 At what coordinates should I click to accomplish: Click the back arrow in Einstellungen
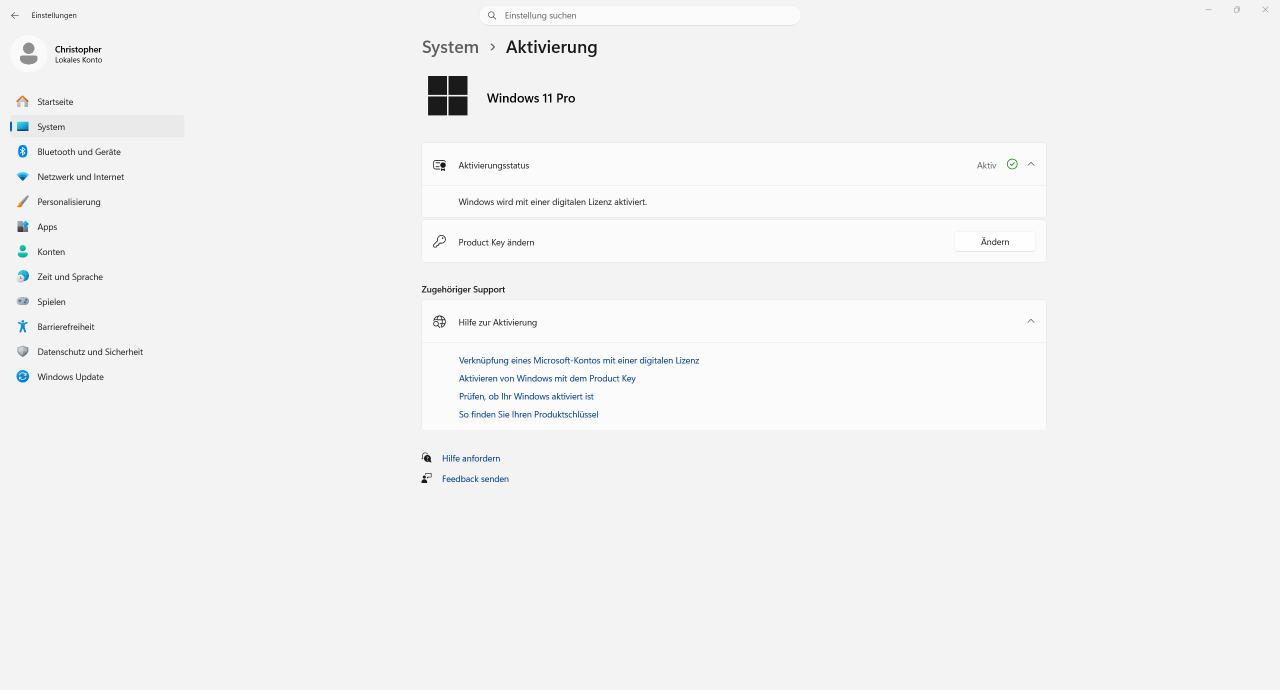15,15
